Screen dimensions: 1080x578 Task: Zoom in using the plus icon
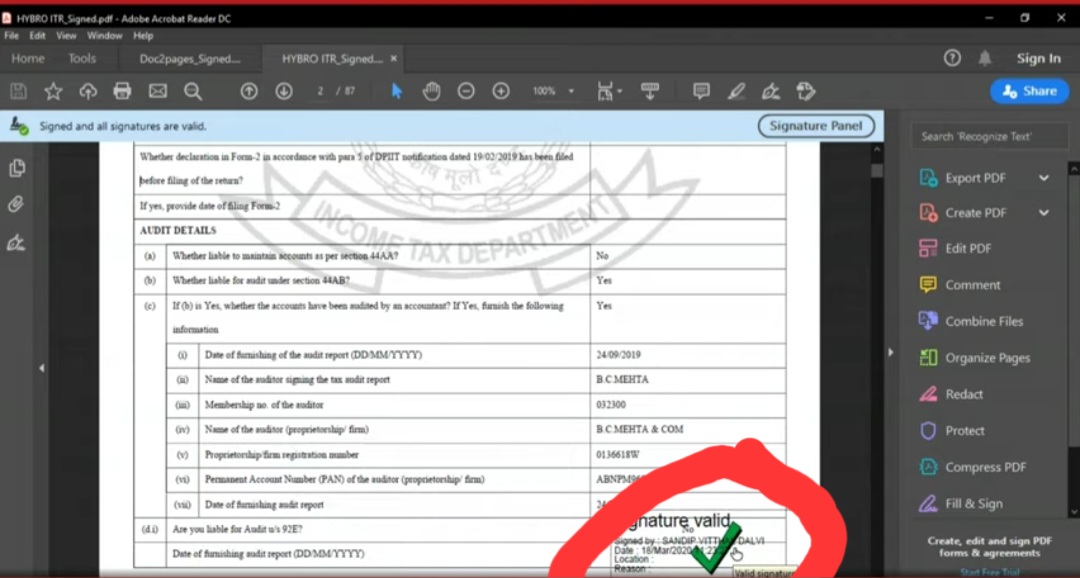501,90
